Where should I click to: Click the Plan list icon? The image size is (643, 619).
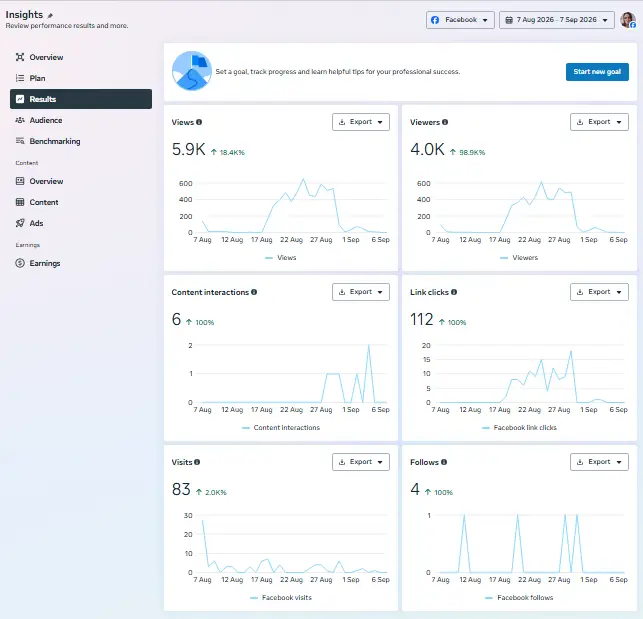click(20, 78)
